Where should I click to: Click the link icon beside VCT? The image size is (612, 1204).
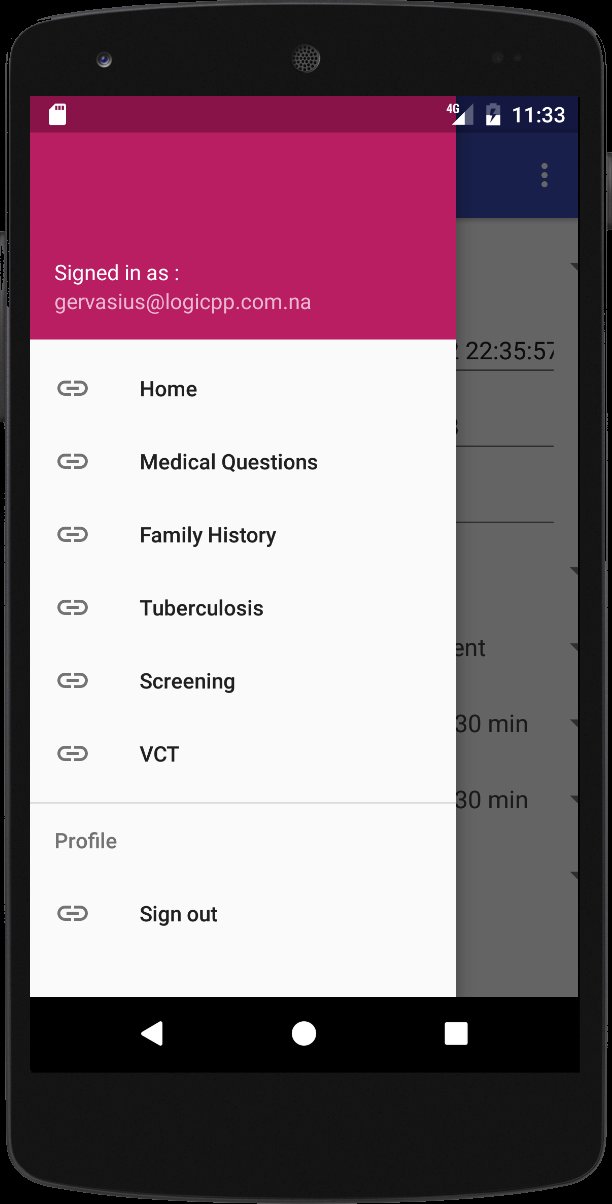pos(72,754)
